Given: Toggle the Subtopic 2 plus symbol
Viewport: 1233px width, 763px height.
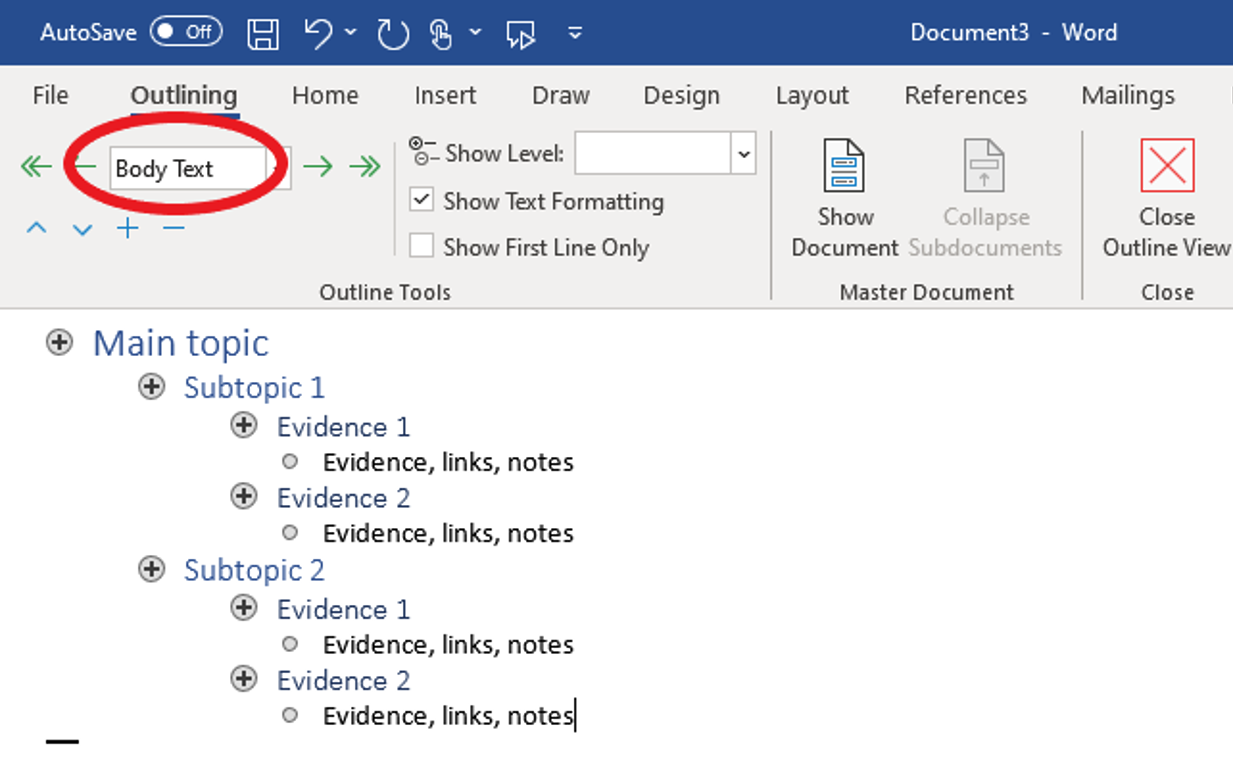Looking at the screenshot, I should click(x=151, y=569).
